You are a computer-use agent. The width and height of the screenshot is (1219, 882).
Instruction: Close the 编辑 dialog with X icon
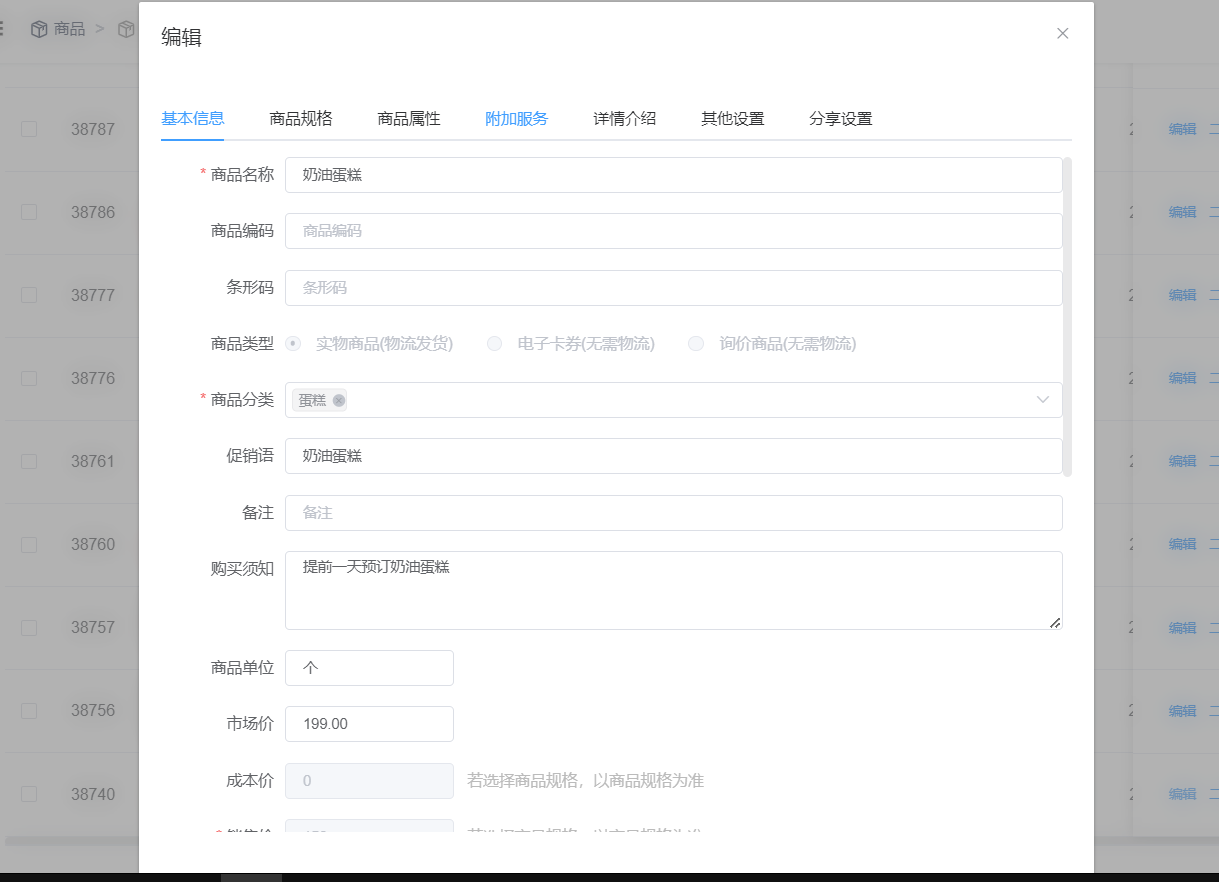pos(1062,33)
